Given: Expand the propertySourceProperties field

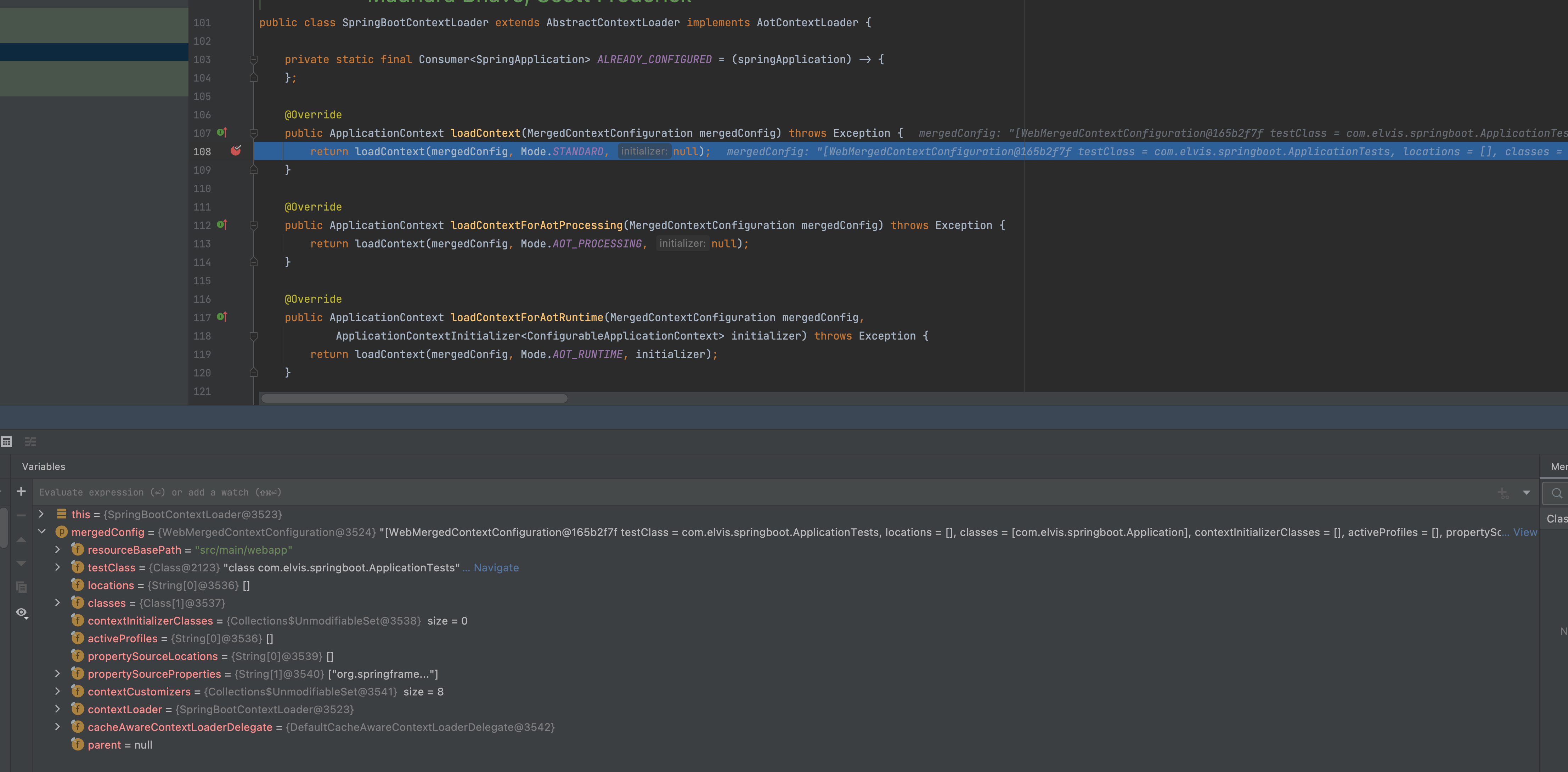Looking at the screenshot, I should [x=57, y=673].
